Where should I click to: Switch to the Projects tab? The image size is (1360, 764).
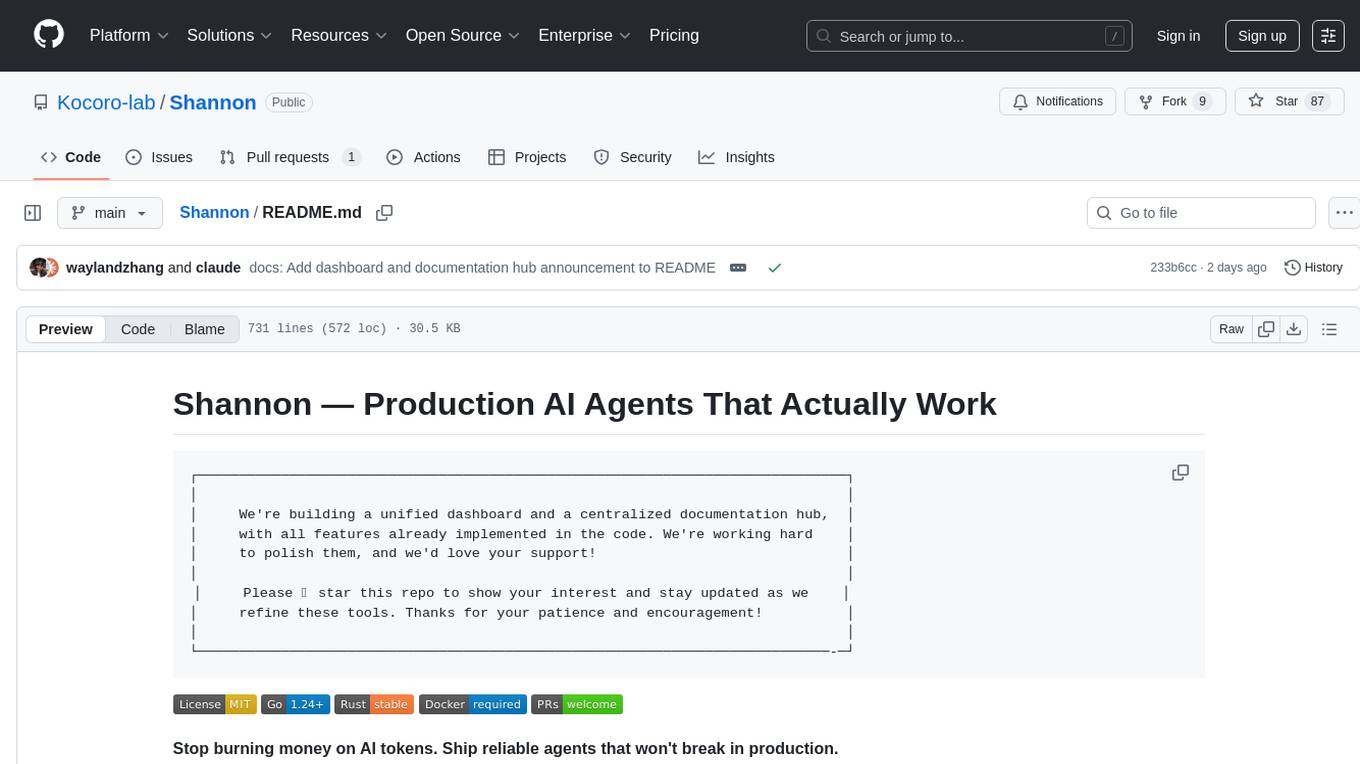(x=527, y=157)
